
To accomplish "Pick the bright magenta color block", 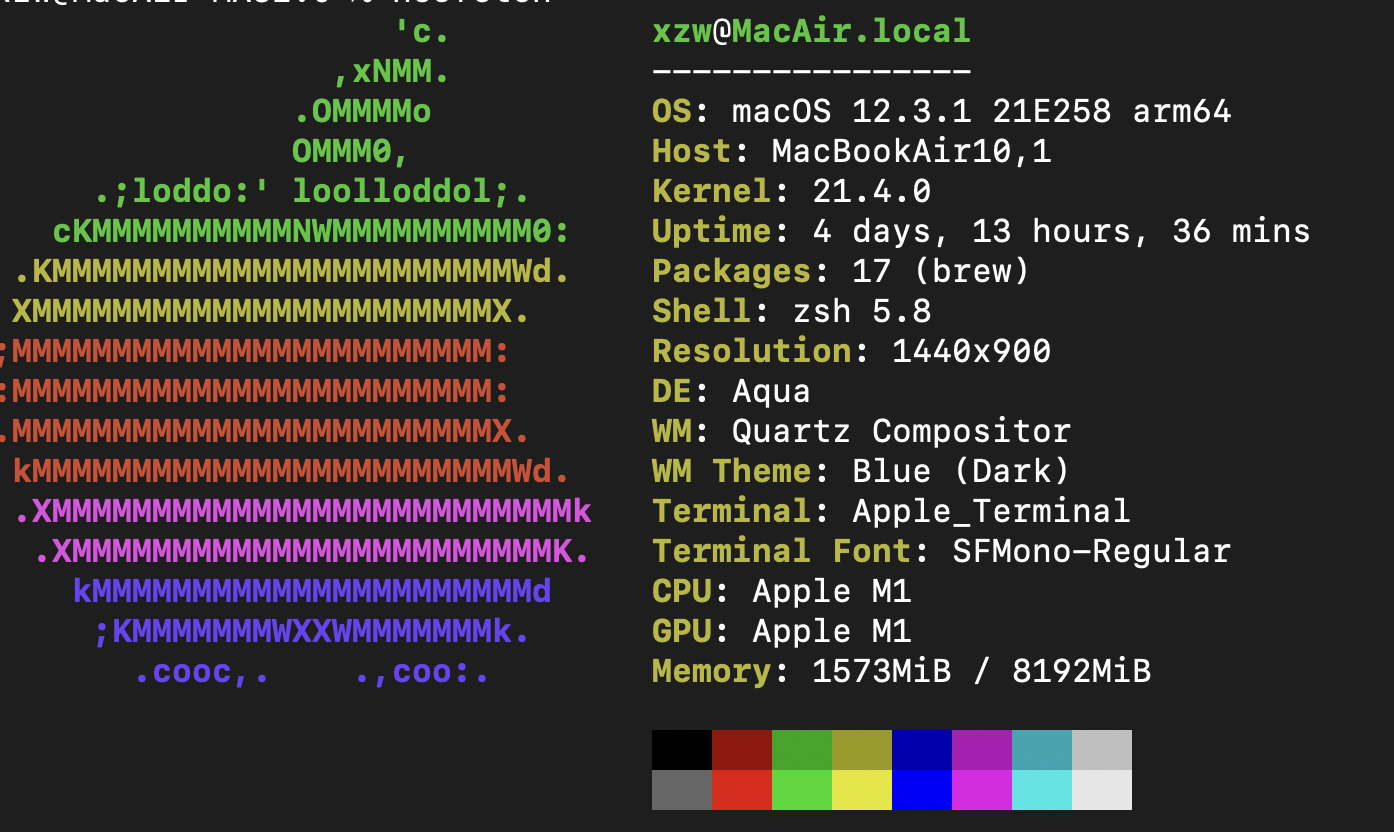I will tap(982, 790).
